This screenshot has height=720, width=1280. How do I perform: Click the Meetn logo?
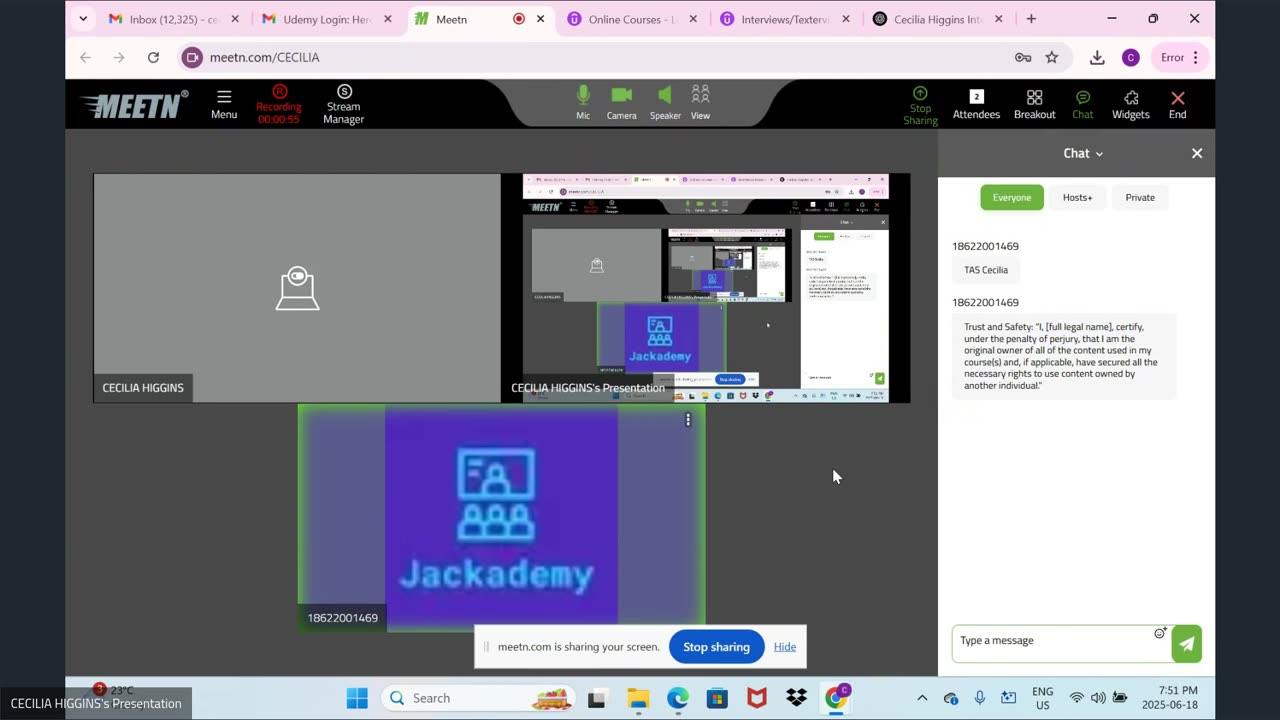pyautogui.click(x=134, y=104)
